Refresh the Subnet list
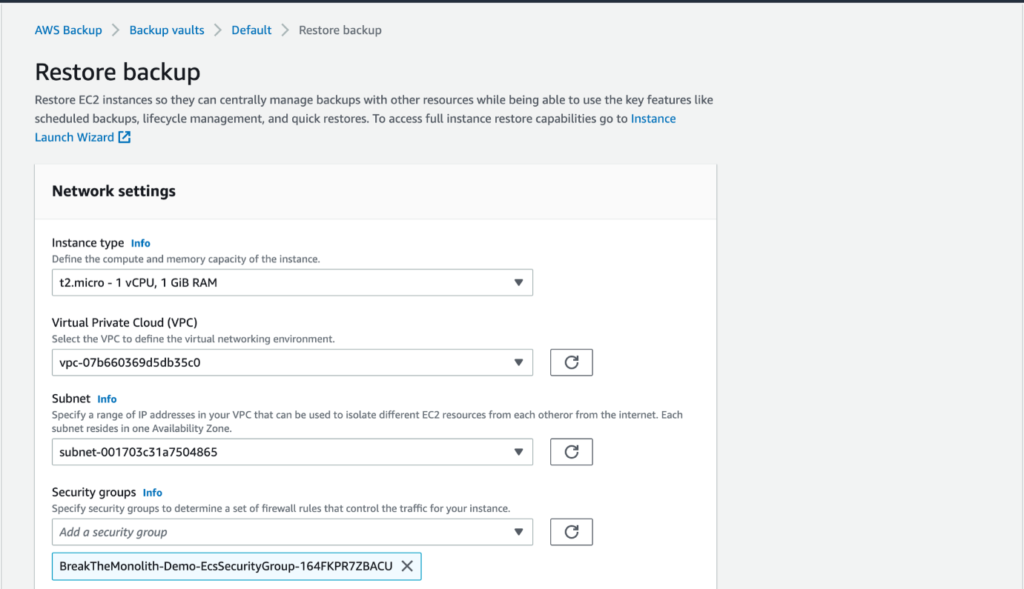 [x=571, y=452]
